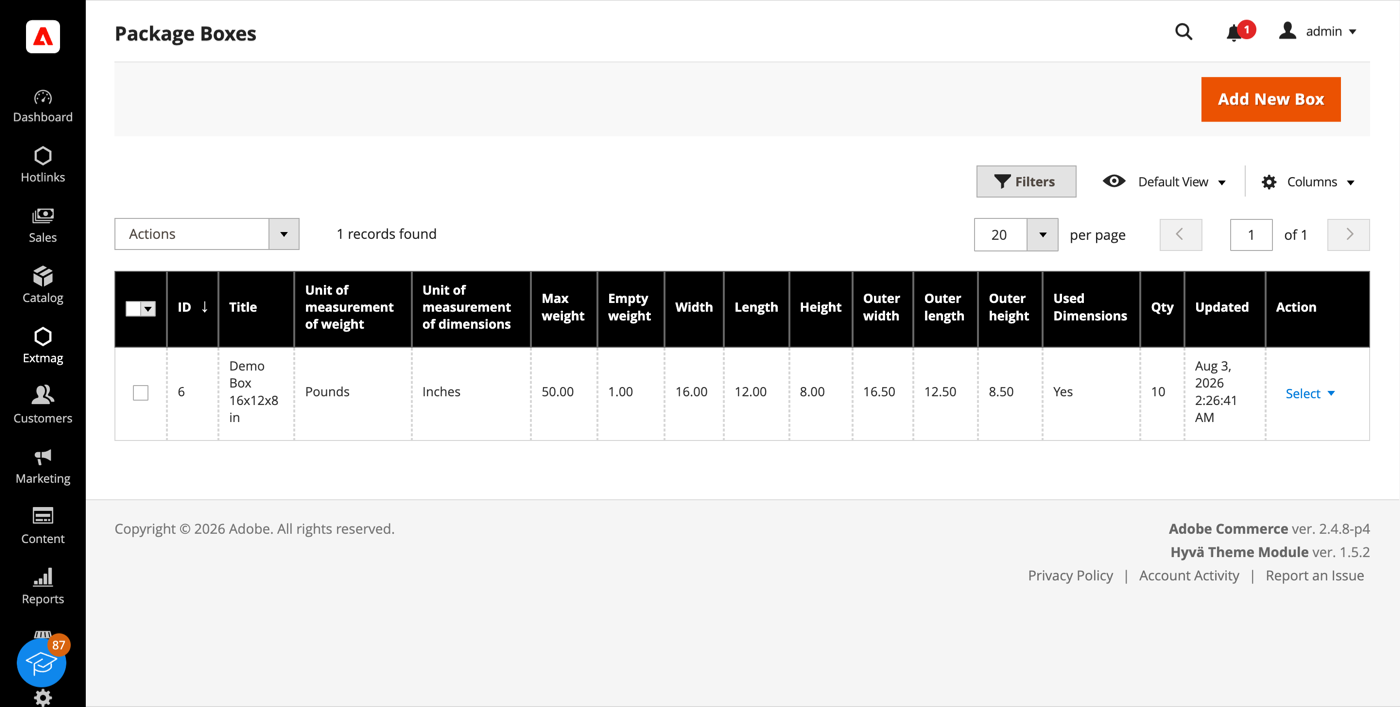
Task: Sort by Qty column header
Action: tap(1162, 308)
